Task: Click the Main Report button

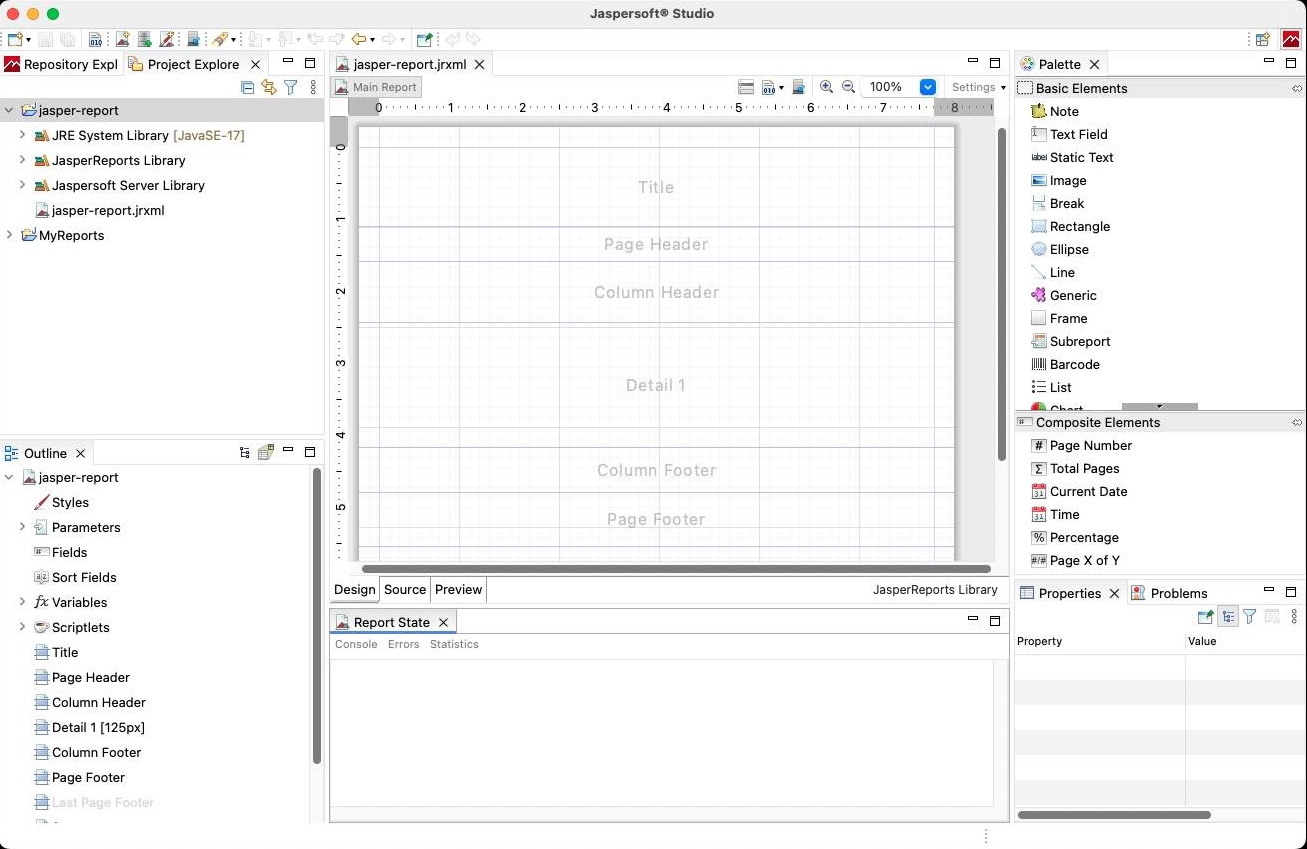Action: 376,87
